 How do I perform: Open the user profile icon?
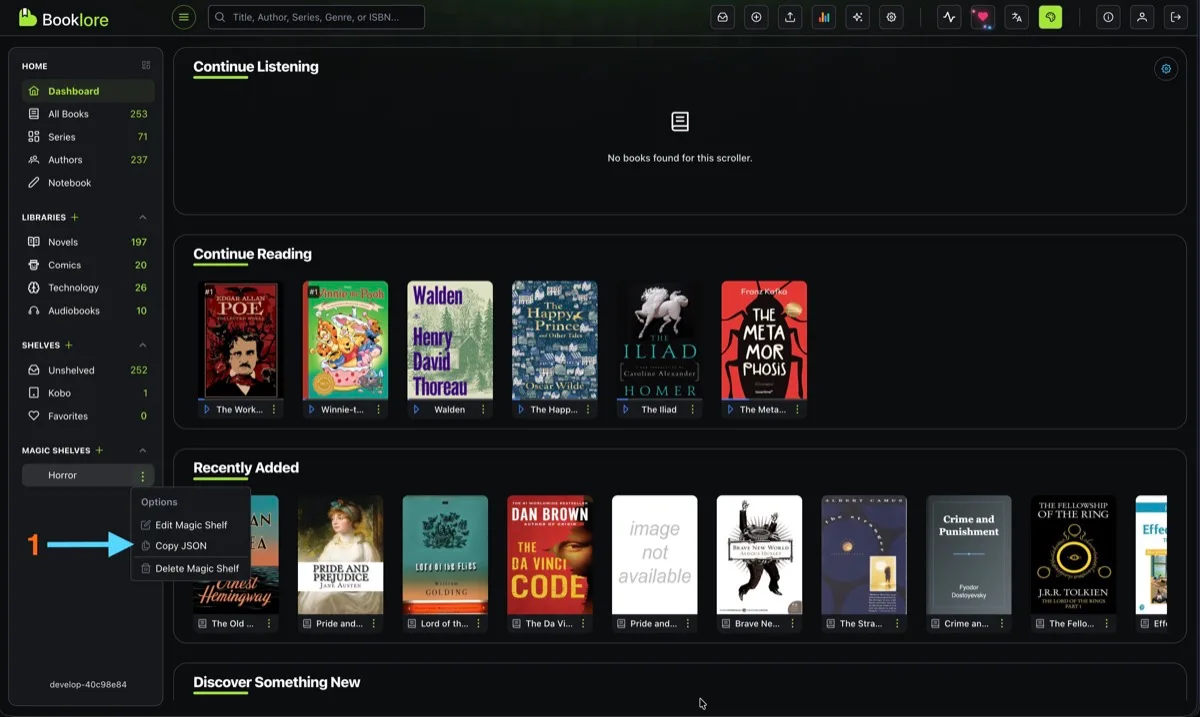[1142, 17]
